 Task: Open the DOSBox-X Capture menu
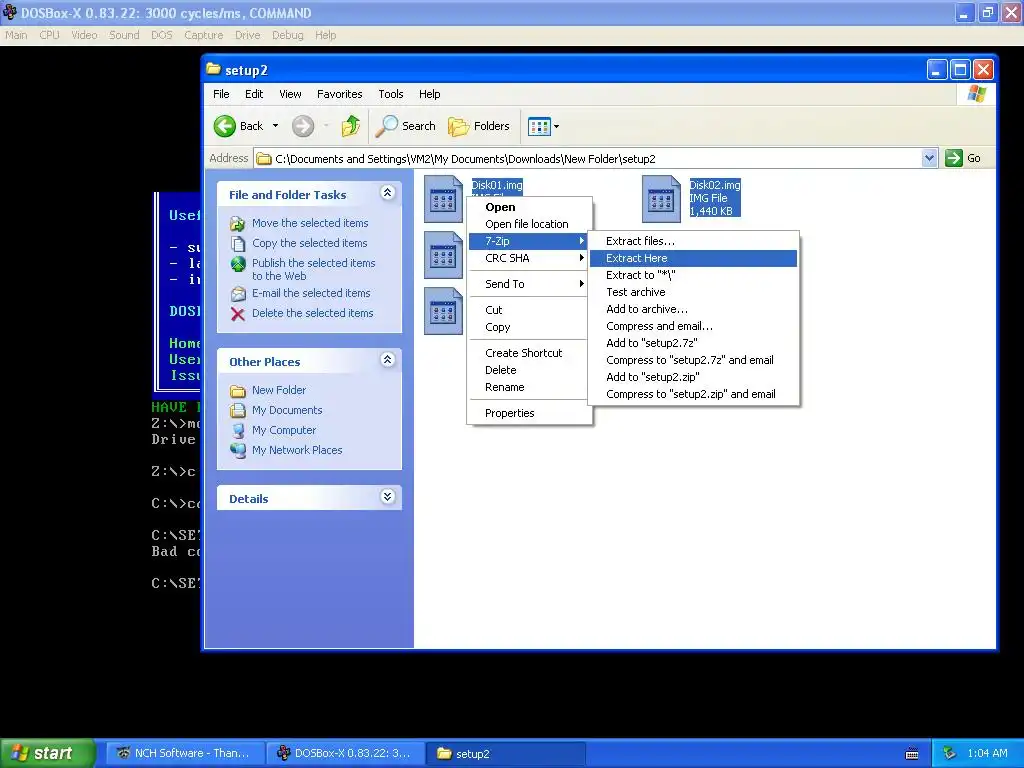203,35
